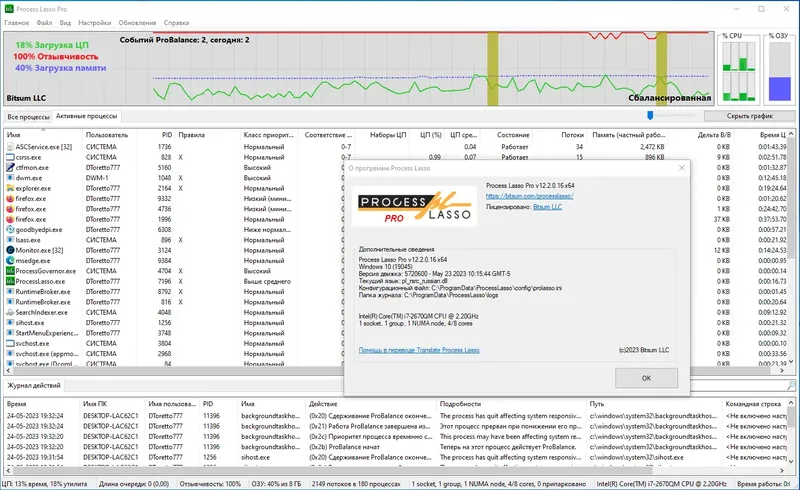Close the О программе Process Lasso dialog
This screenshot has width=800, height=490.
(x=681, y=167)
